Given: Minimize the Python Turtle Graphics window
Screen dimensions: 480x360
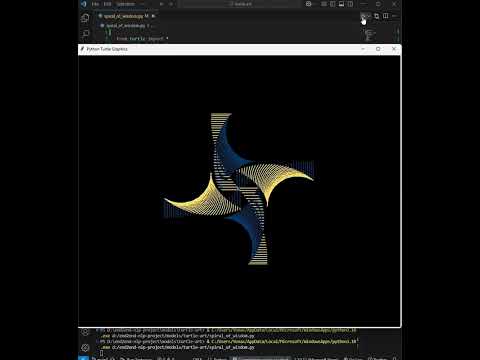Looking at the screenshot, I should 363,49.
